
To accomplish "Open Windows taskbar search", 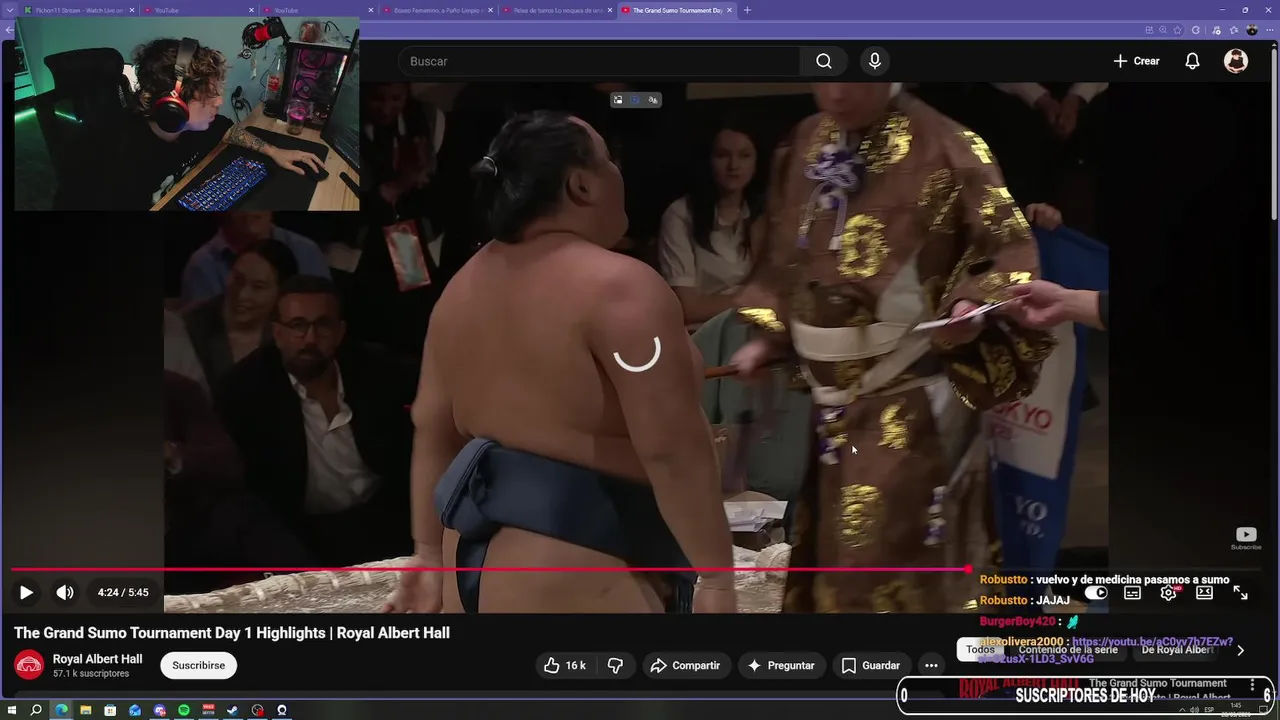I will pyautogui.click(x=36, y=710).
